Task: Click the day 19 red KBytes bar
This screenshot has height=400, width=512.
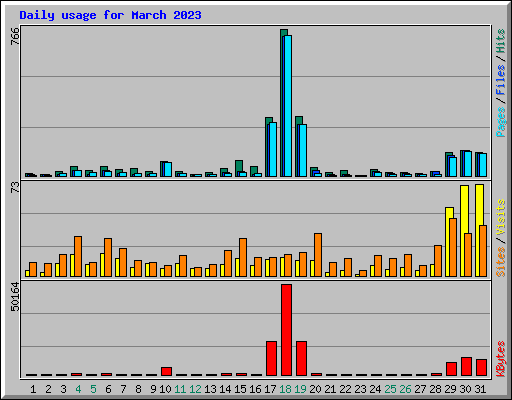Action: pyautogui.click(x=301, y=358)
